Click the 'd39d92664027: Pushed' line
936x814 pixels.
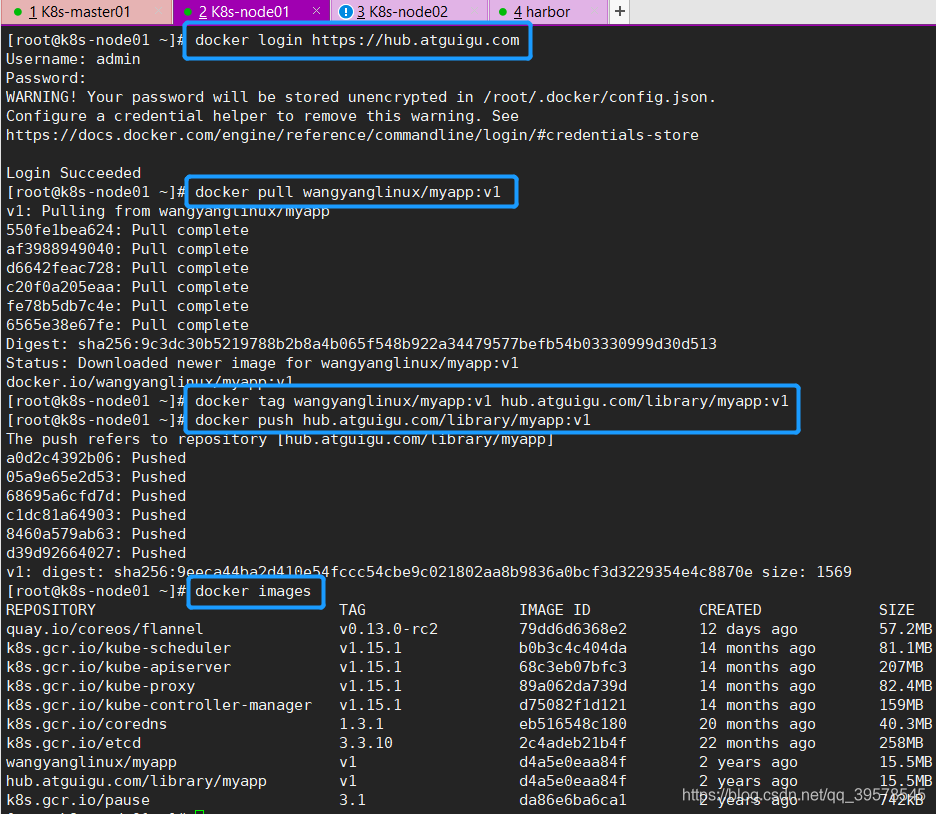(x=96, y=553)
